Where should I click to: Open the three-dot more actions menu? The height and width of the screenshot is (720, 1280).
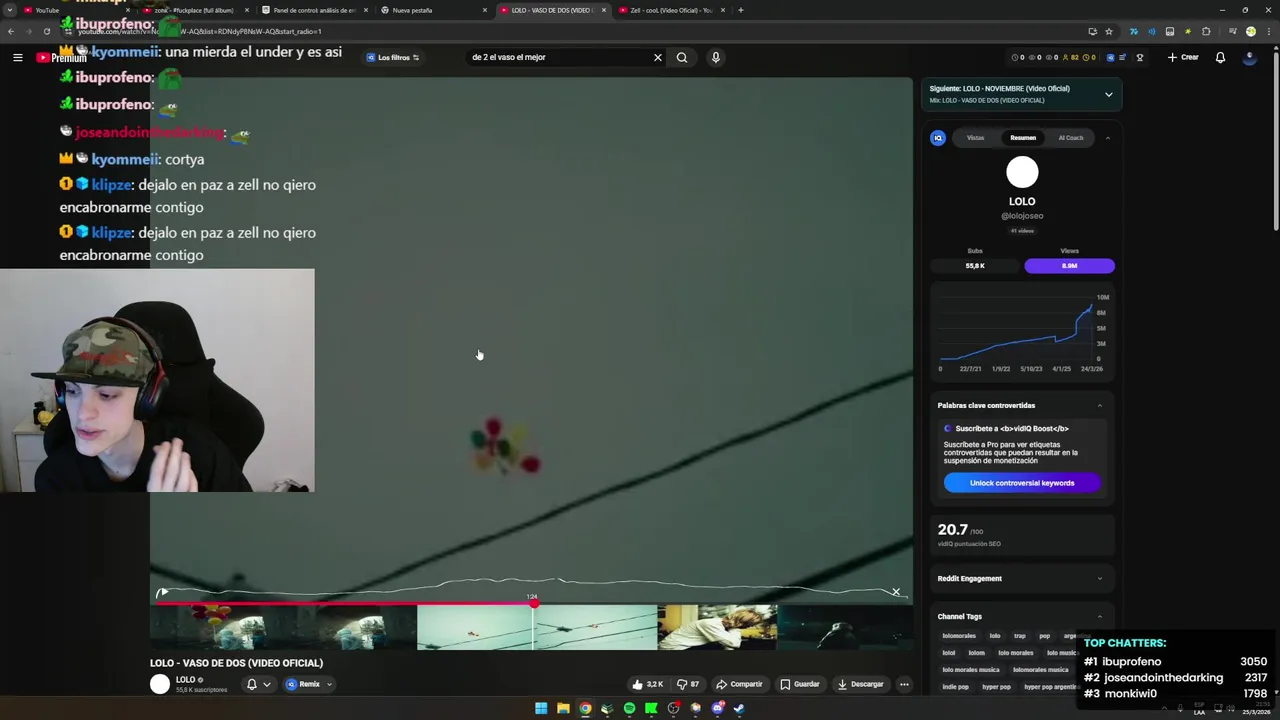904,684
